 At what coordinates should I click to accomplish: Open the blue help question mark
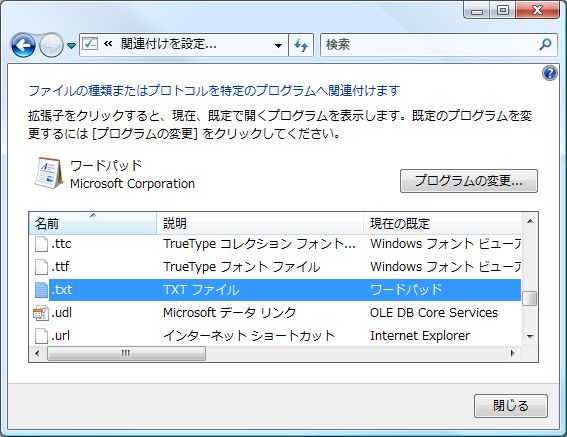point(550,73)
